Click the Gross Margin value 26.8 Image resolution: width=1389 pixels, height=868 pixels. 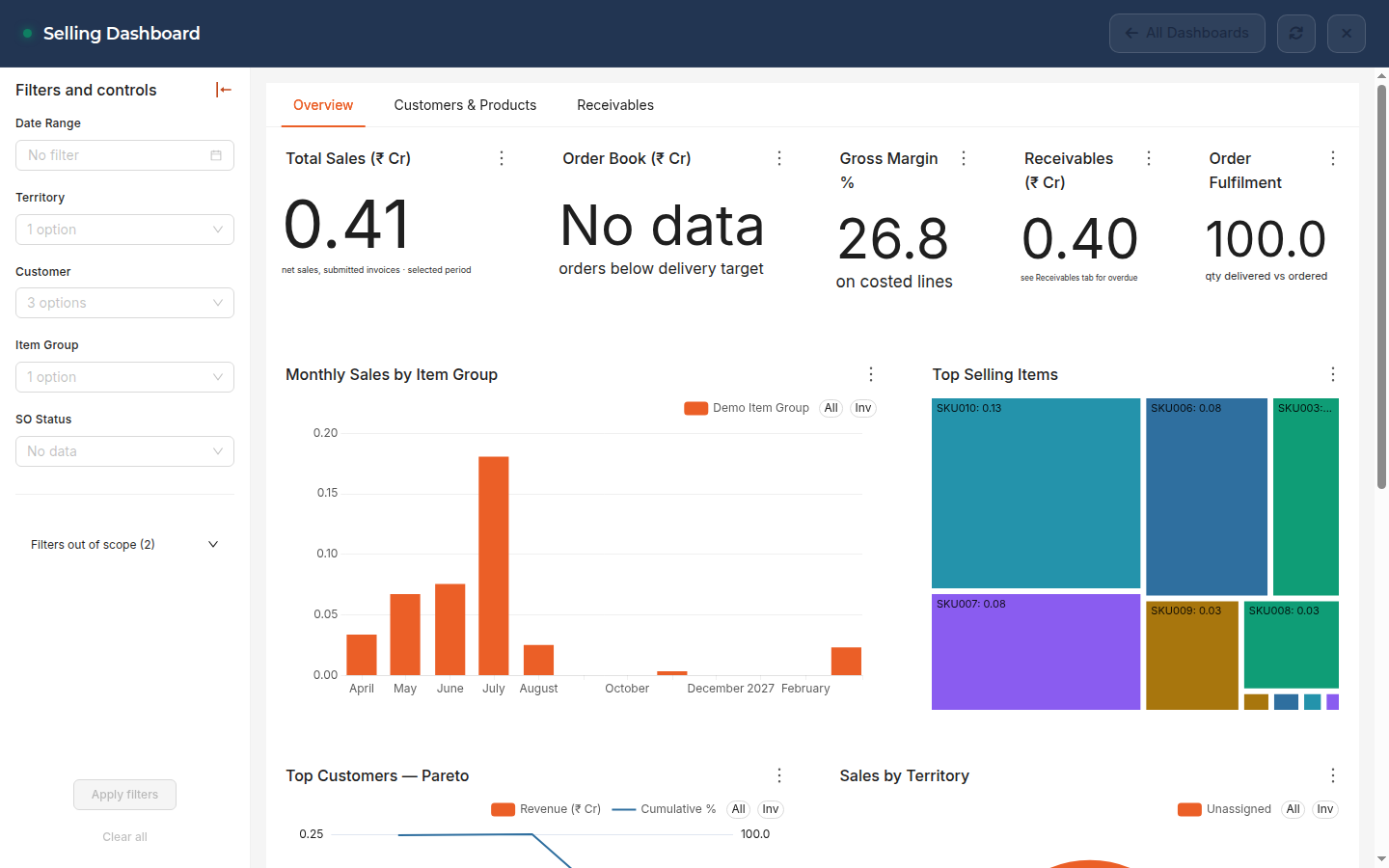[x=893, y=239]
